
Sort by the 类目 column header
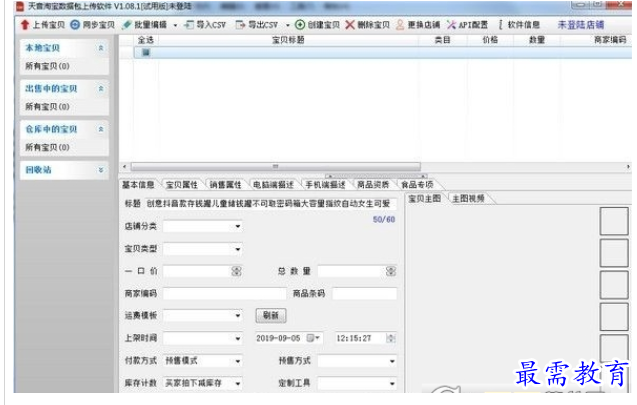point(442,40)
